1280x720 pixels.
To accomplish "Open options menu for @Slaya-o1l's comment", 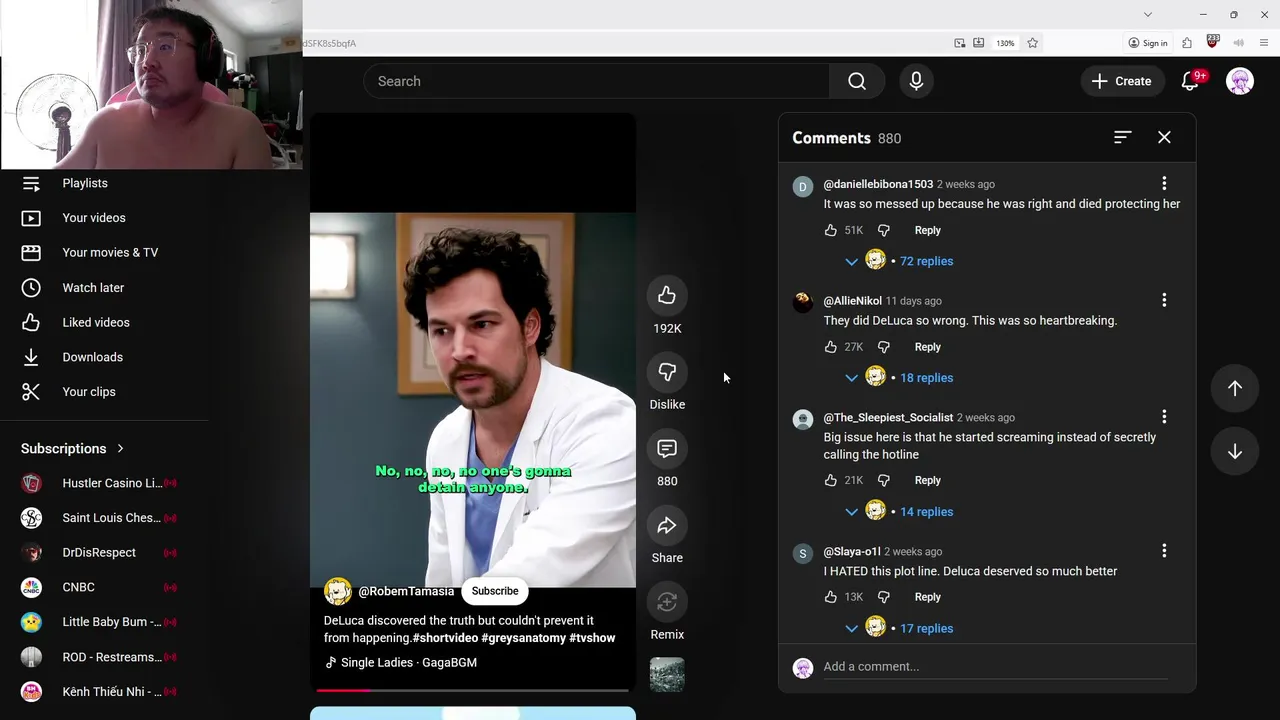I will (x=1164, y=551).
